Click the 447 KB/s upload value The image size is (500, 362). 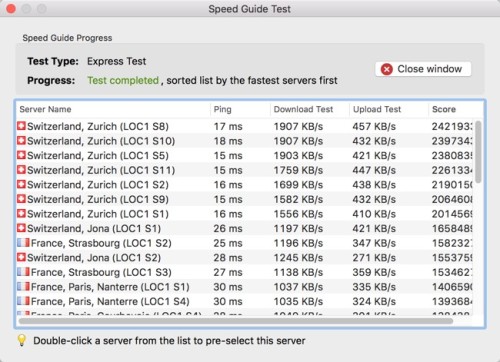[x=374, y=171]
